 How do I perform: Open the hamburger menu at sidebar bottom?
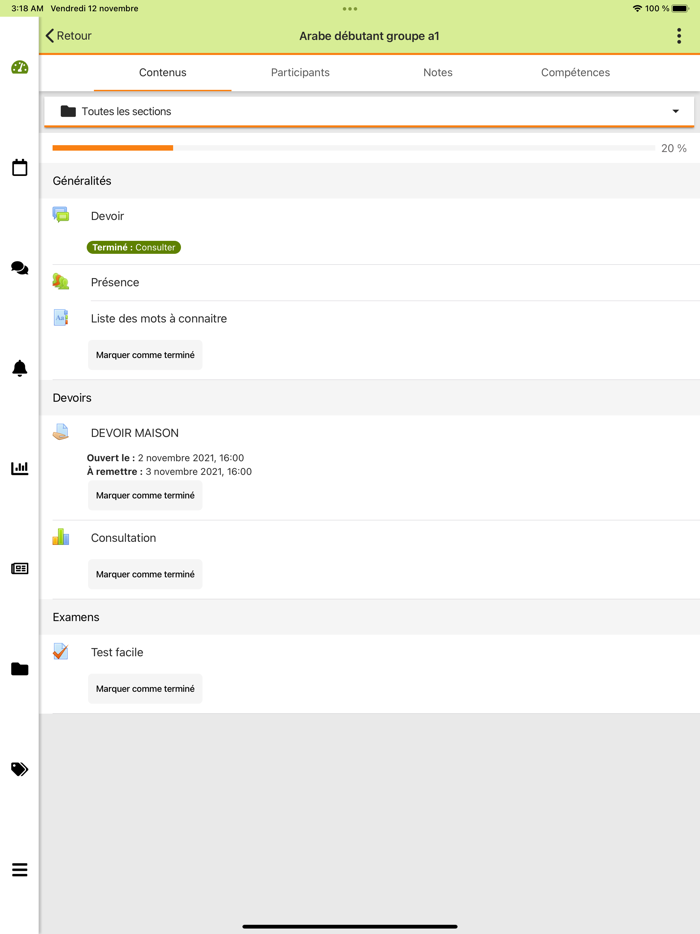tap(19, 870)
